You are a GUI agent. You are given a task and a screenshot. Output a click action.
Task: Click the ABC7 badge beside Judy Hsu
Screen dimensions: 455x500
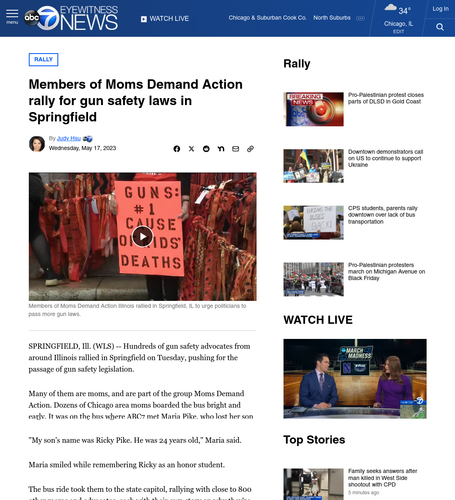point(88,139)
